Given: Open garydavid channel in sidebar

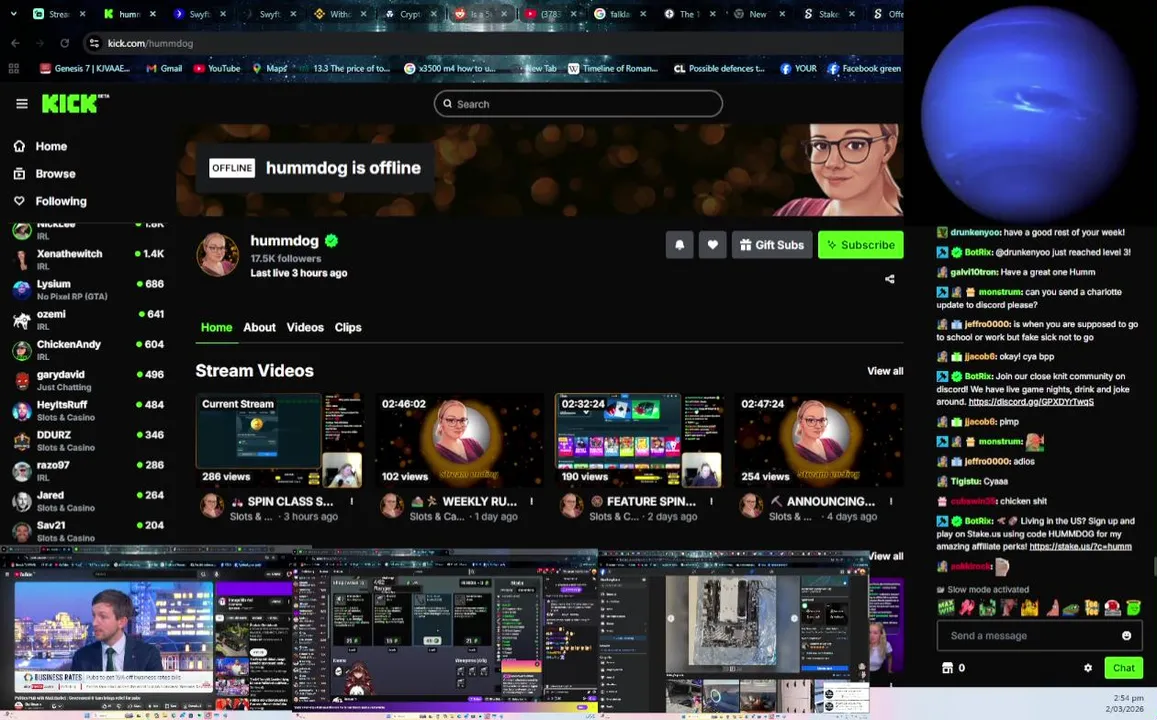Looking at the screenshot, I should click(x=89, y=380).
